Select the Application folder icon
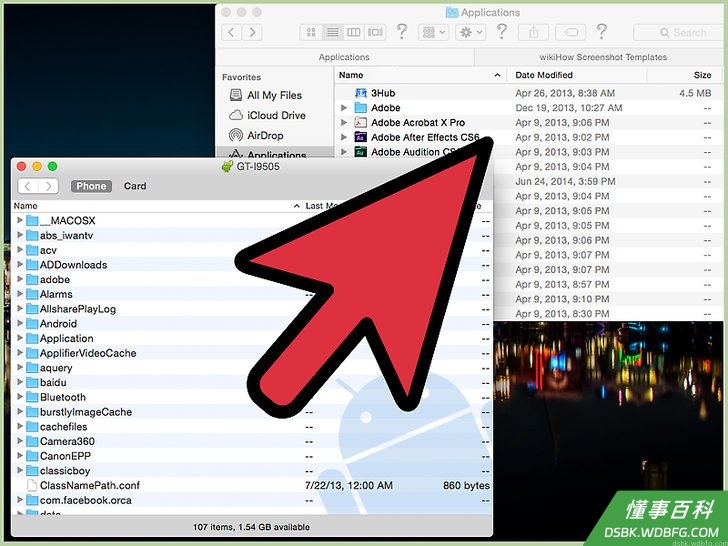 pos(32,338)
